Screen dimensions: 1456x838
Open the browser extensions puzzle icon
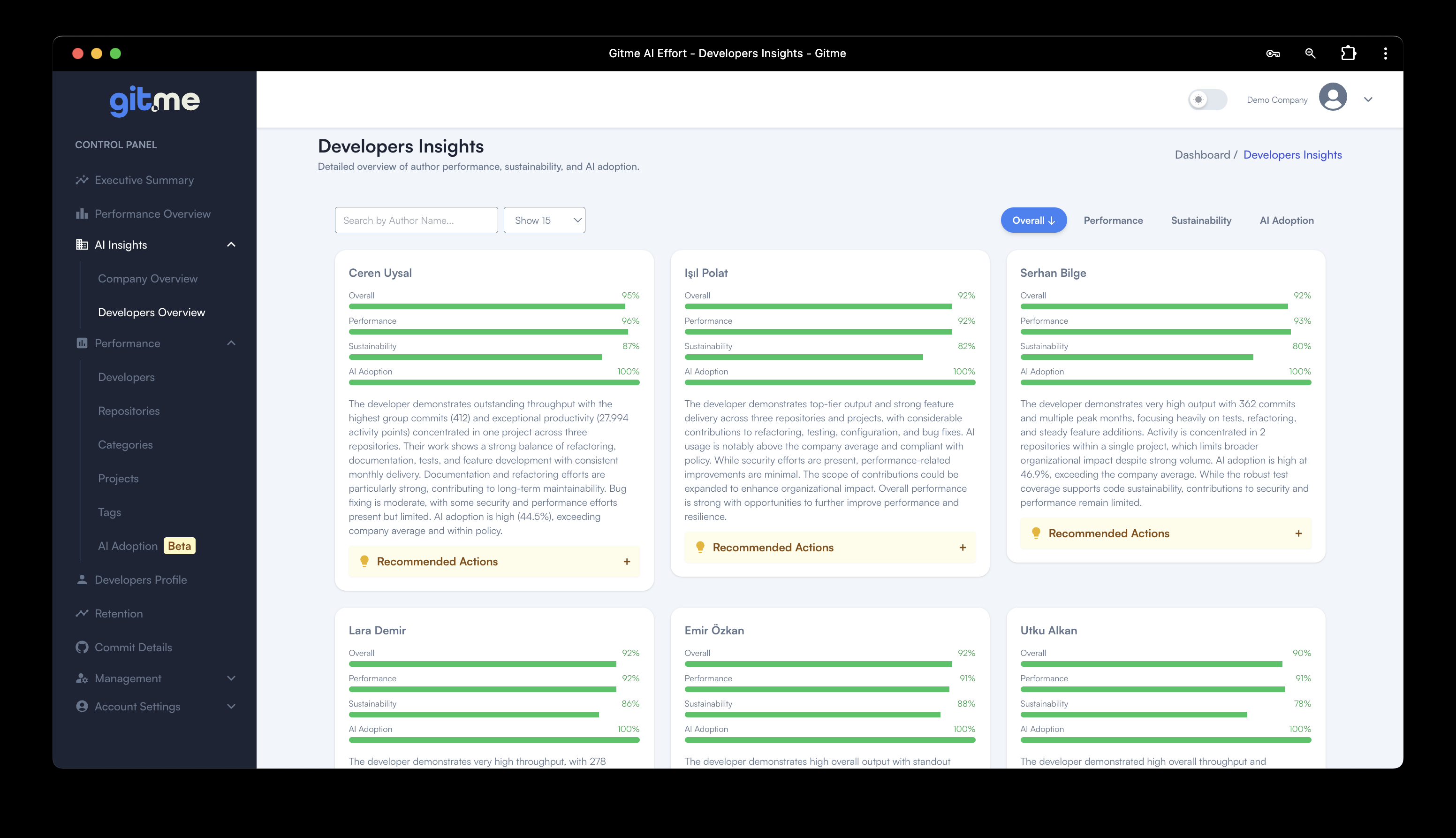point(1348,53)
